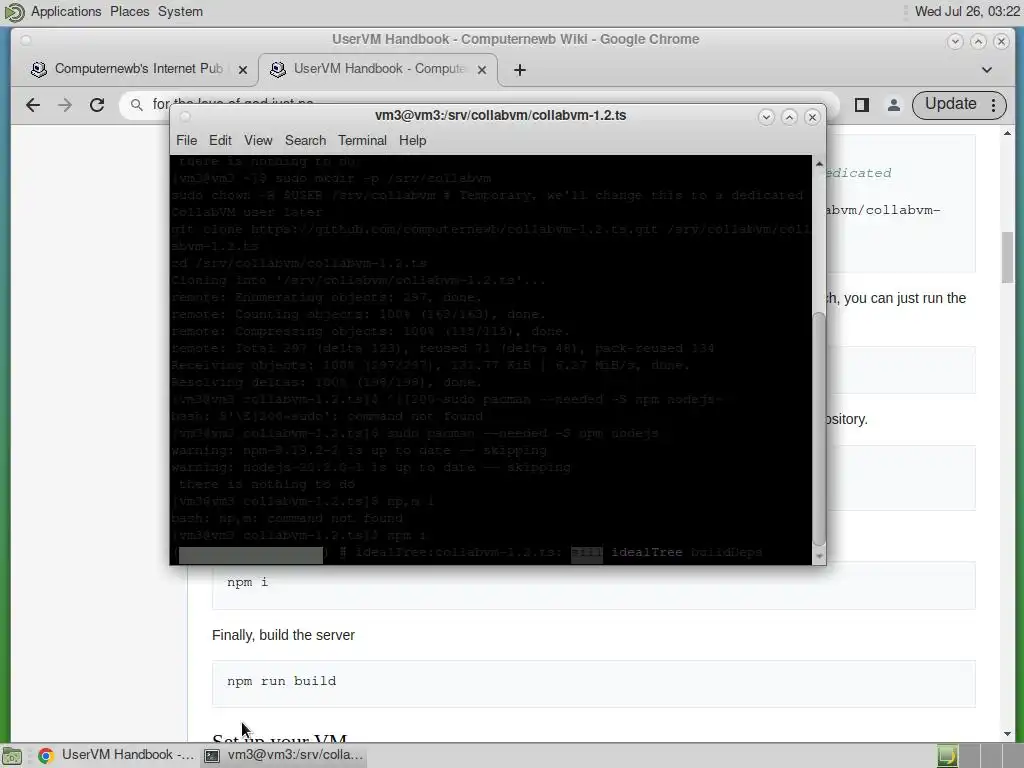Switch to the UserVM Handbook tab
Screen dimensions: 1024x768
(x=379, y=69)
